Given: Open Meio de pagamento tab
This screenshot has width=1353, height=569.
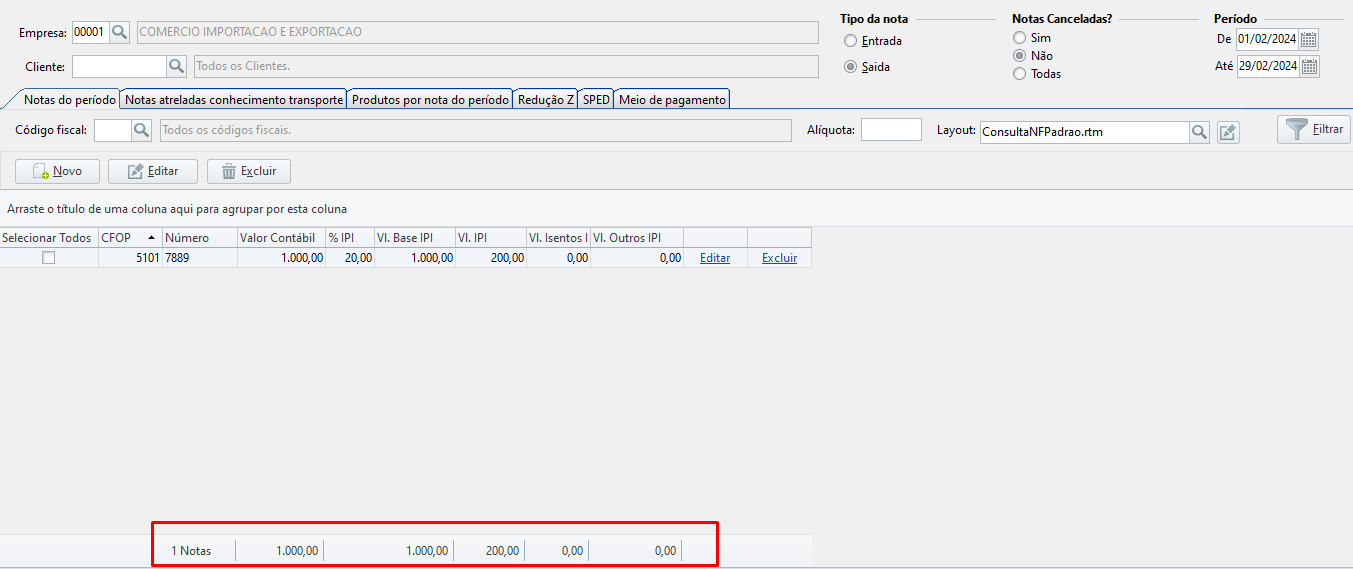Looking at the screenshot, I should click(672, 100).
